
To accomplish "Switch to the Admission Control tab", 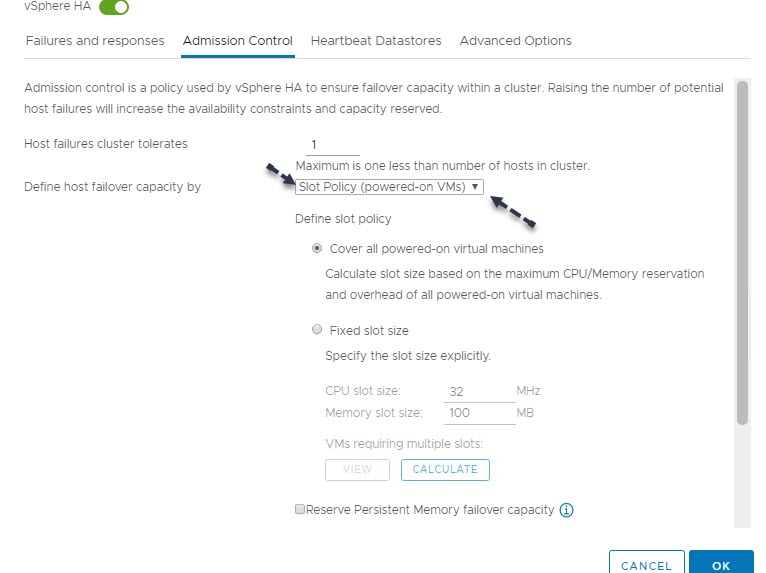I will (x=238, y=41).
